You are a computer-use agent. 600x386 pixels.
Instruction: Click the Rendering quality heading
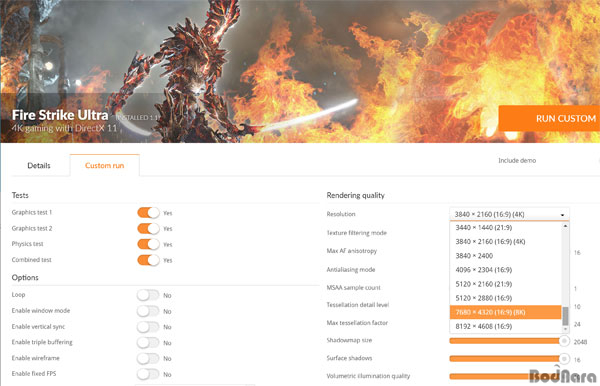(355, 195)
